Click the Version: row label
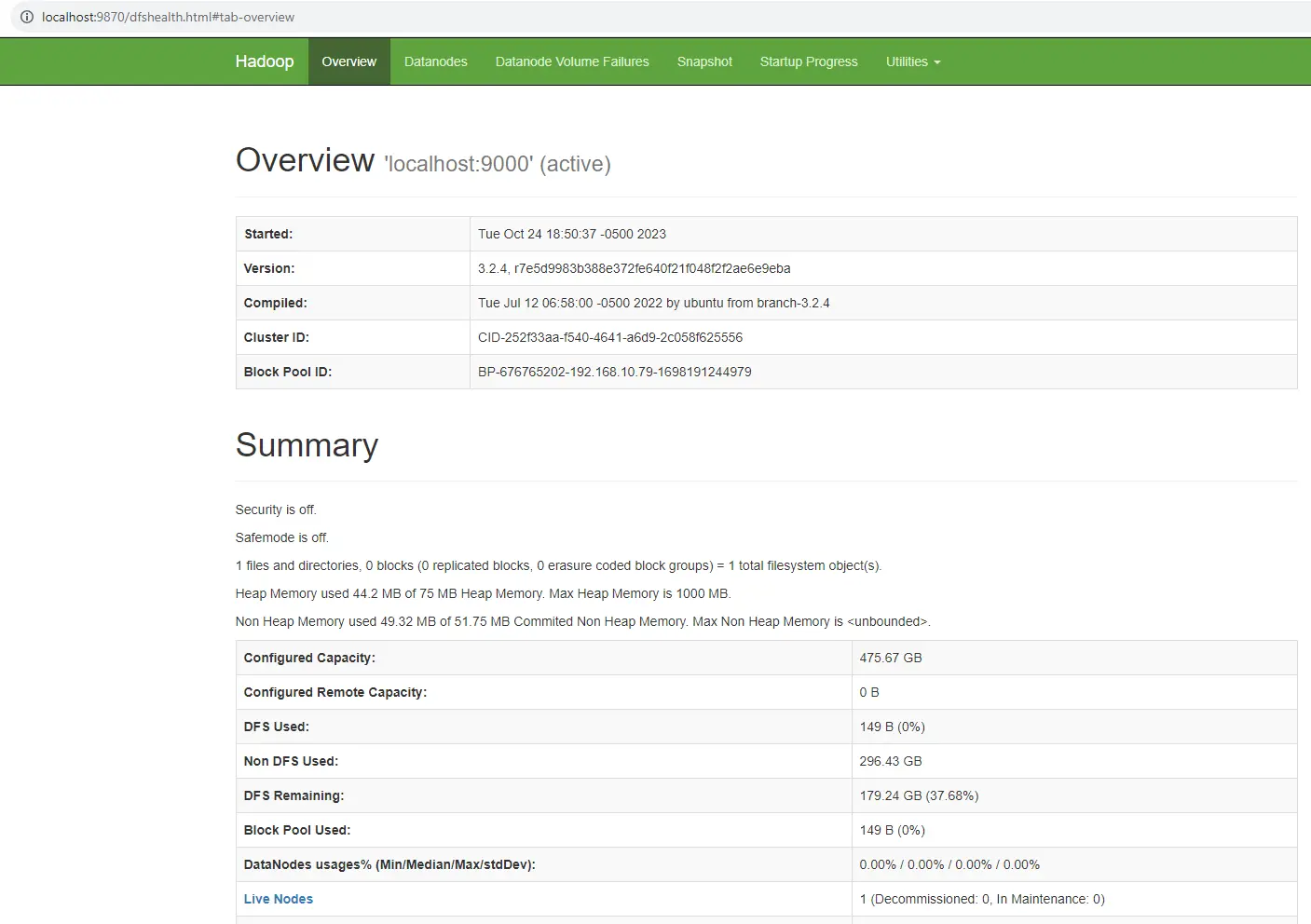Image resolution: width=1311 pixels, height=924 pixels. click(269, 268)
